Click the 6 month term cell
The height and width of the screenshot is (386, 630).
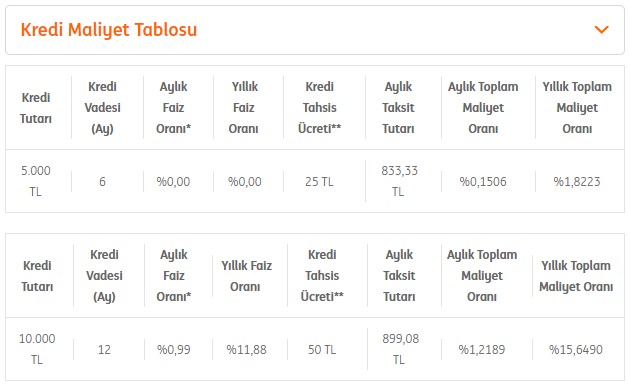tap(102, 182)
